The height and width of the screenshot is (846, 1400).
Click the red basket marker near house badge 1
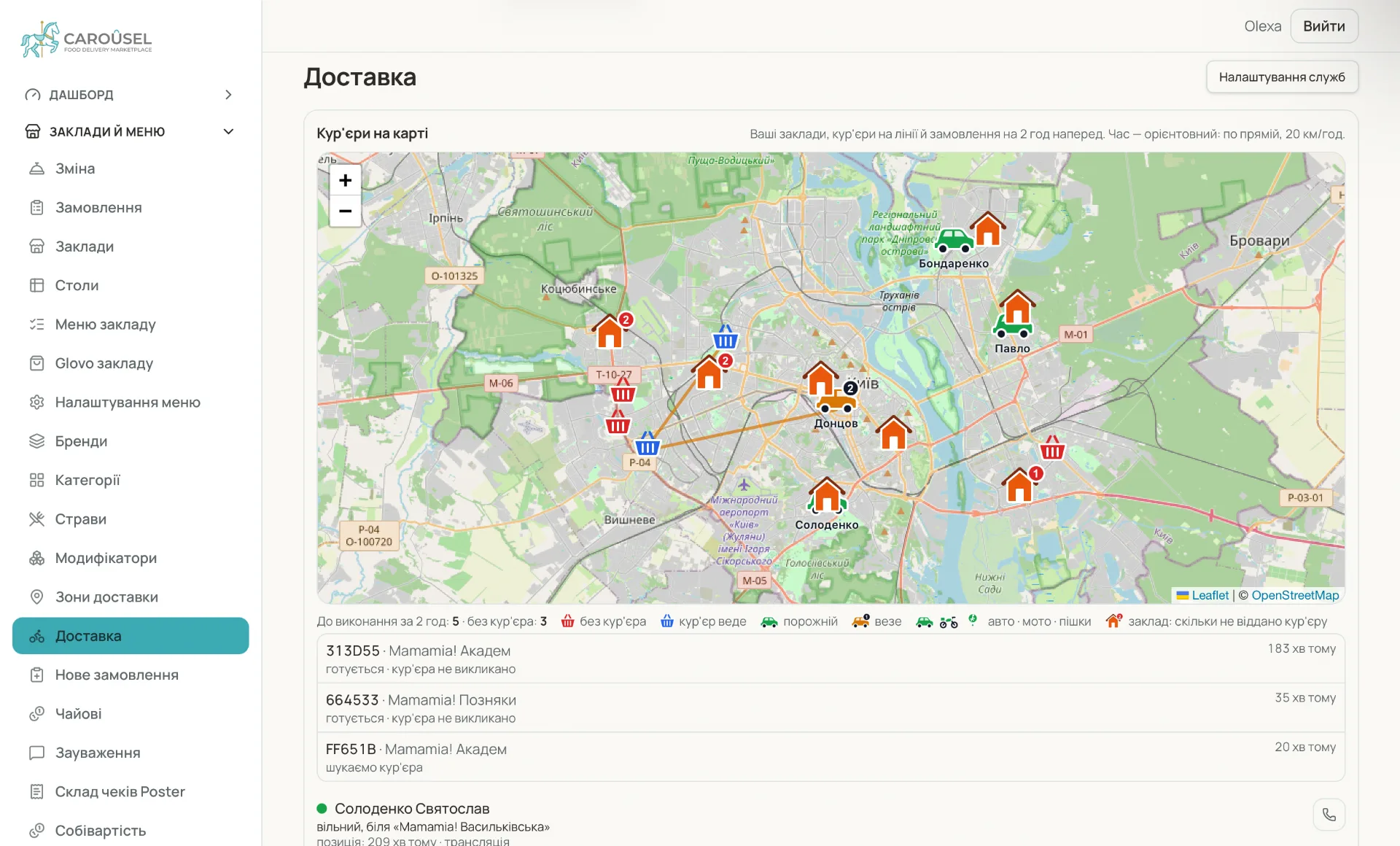pyautogui.click(x=1051, y=447)
